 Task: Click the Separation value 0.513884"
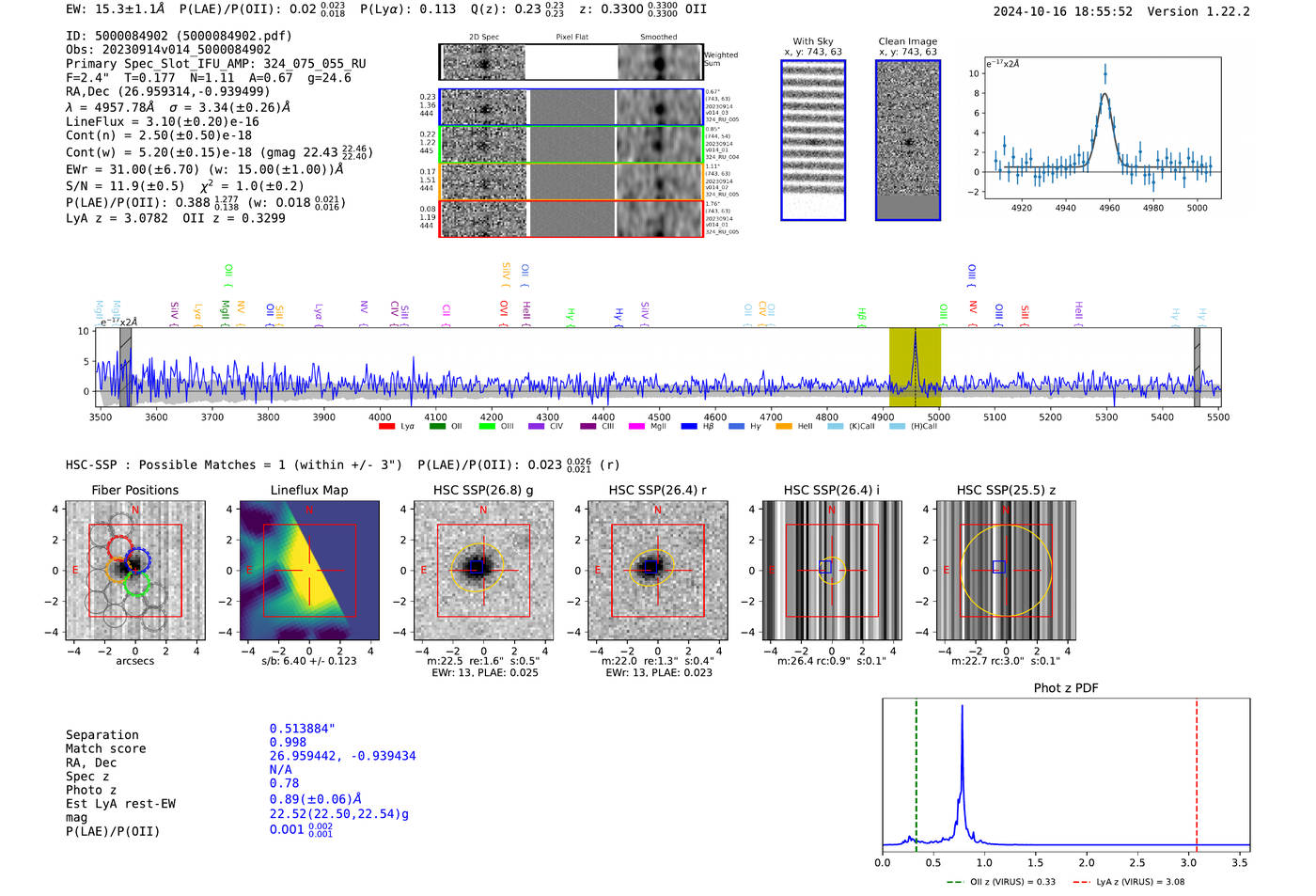pos(303,729)
